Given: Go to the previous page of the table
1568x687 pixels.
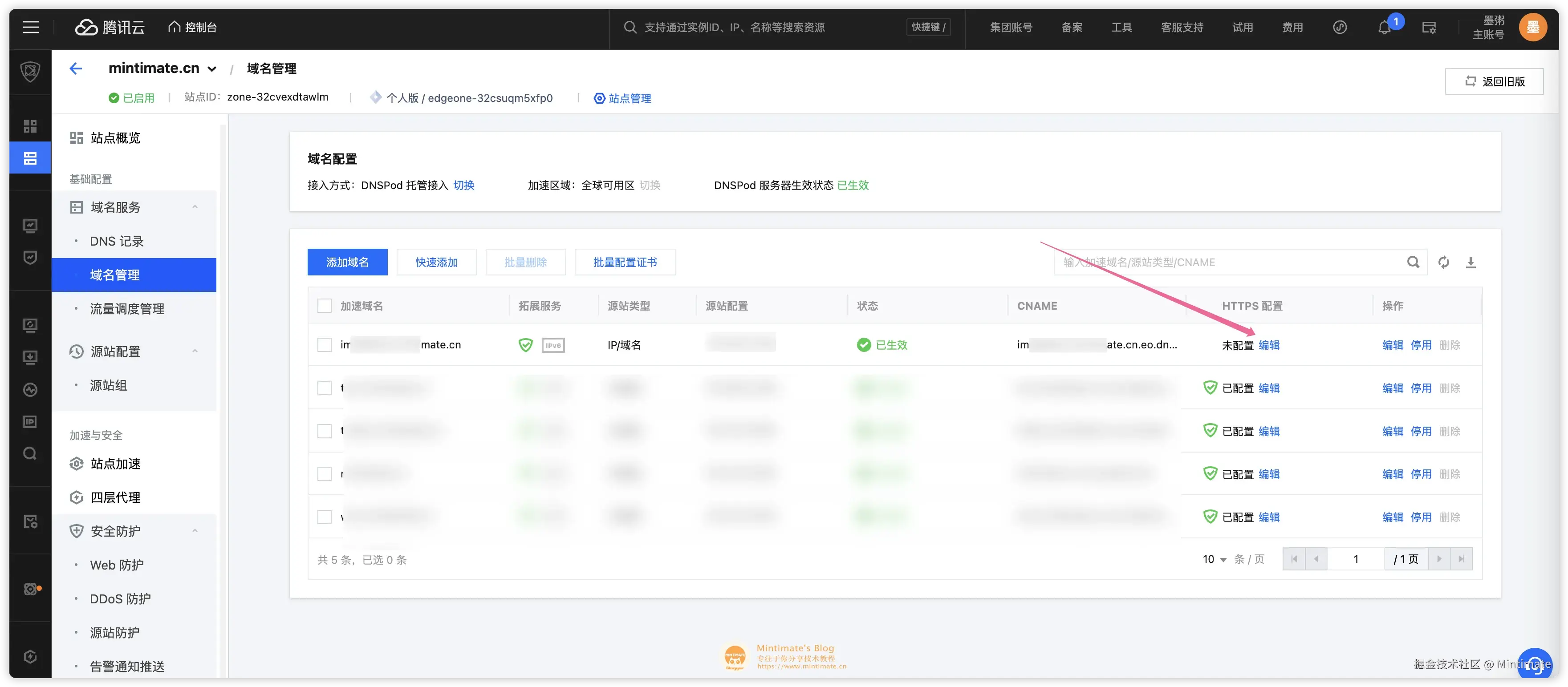Looking at the screenshot, I should (1316, 559).
